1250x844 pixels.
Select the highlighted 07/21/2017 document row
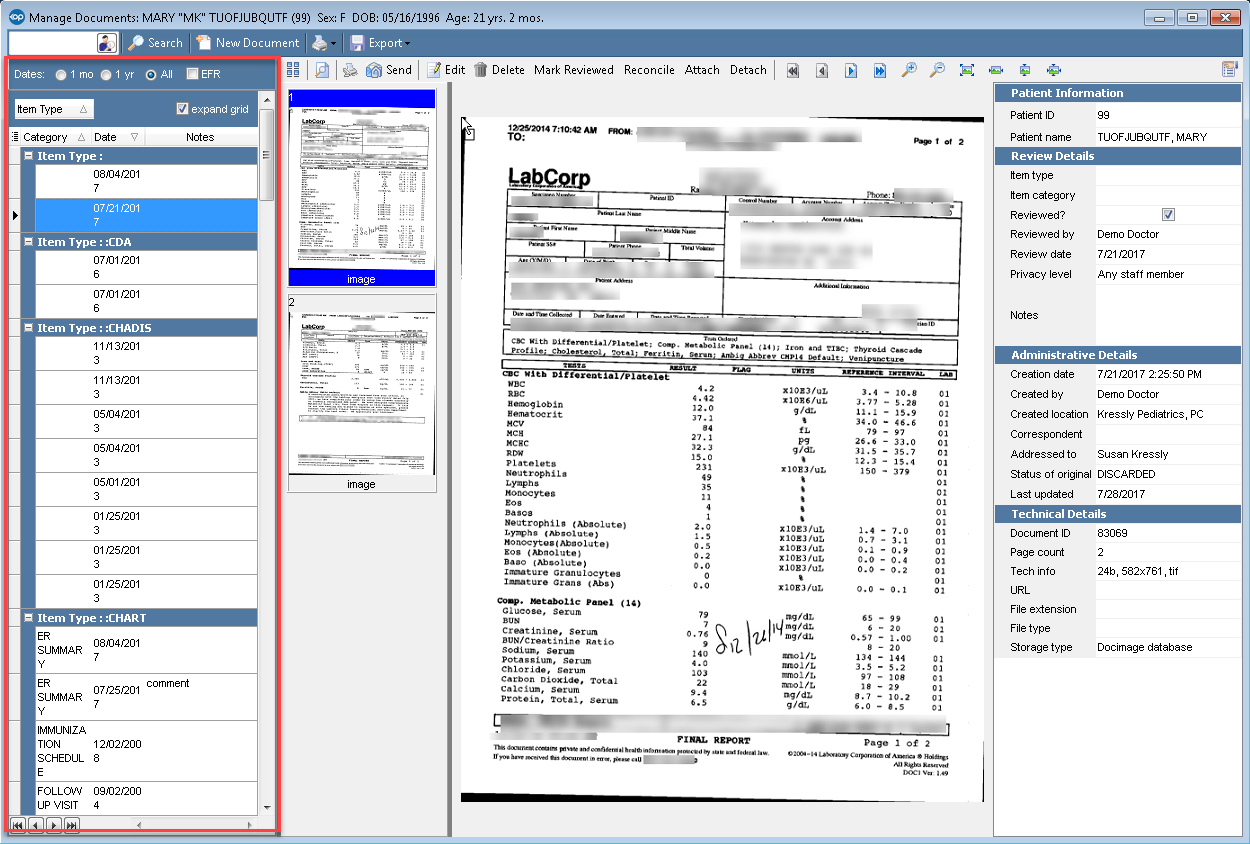coord(146,215)
